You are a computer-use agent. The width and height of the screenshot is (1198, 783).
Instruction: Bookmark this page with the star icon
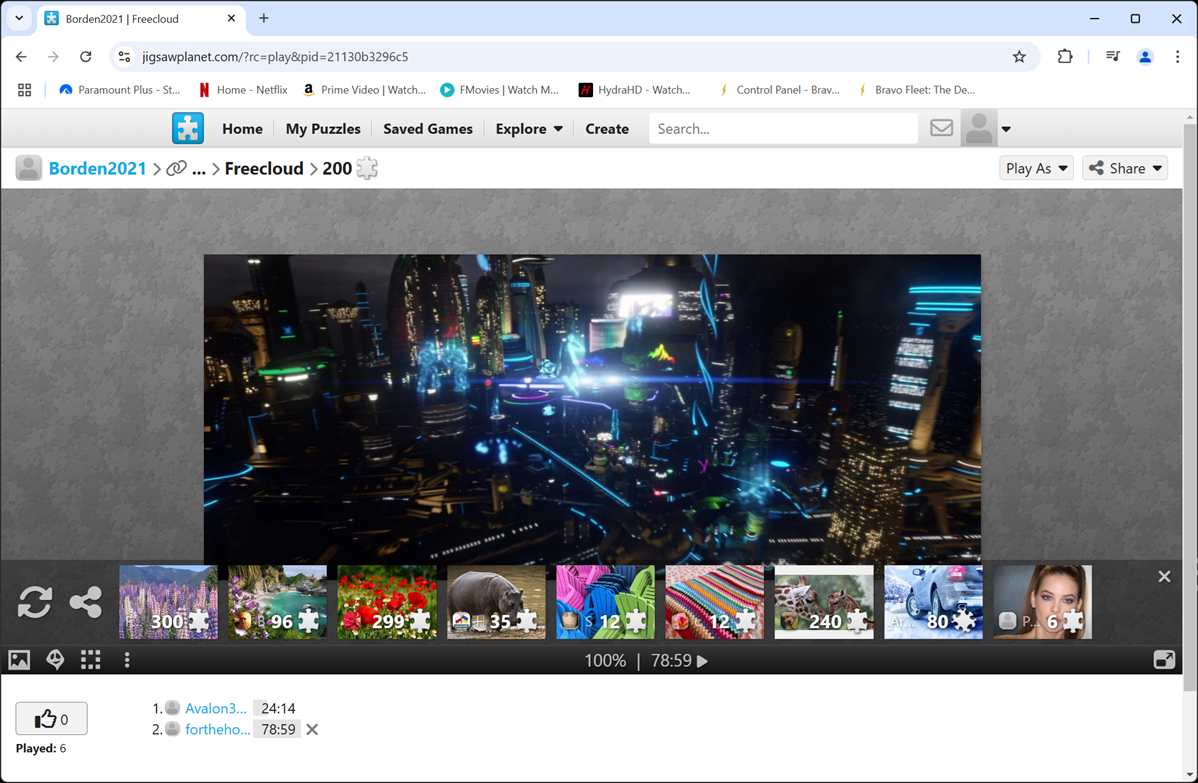[x=1019, y=57]
